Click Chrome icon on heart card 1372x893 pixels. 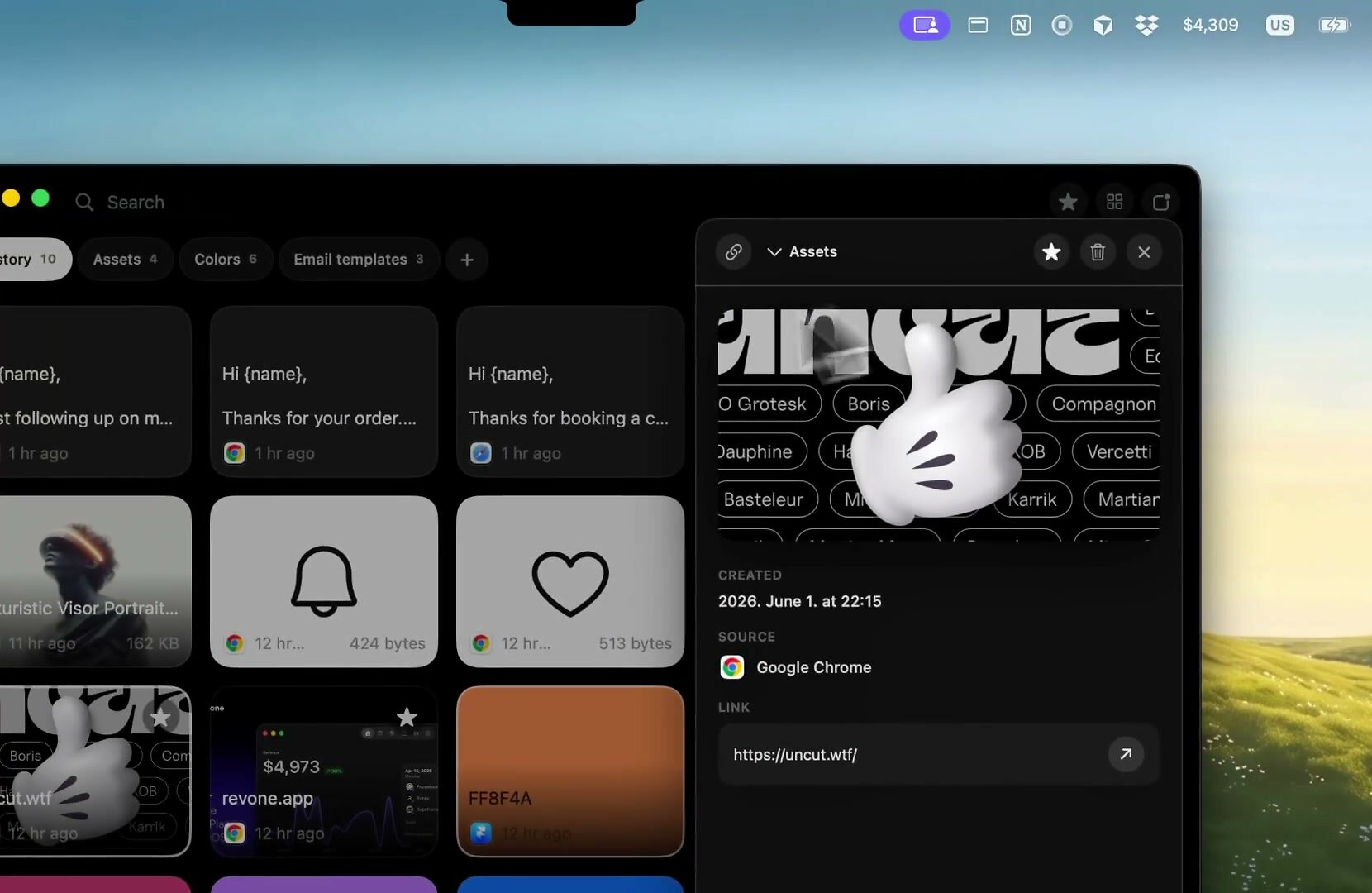pos(481,643)
